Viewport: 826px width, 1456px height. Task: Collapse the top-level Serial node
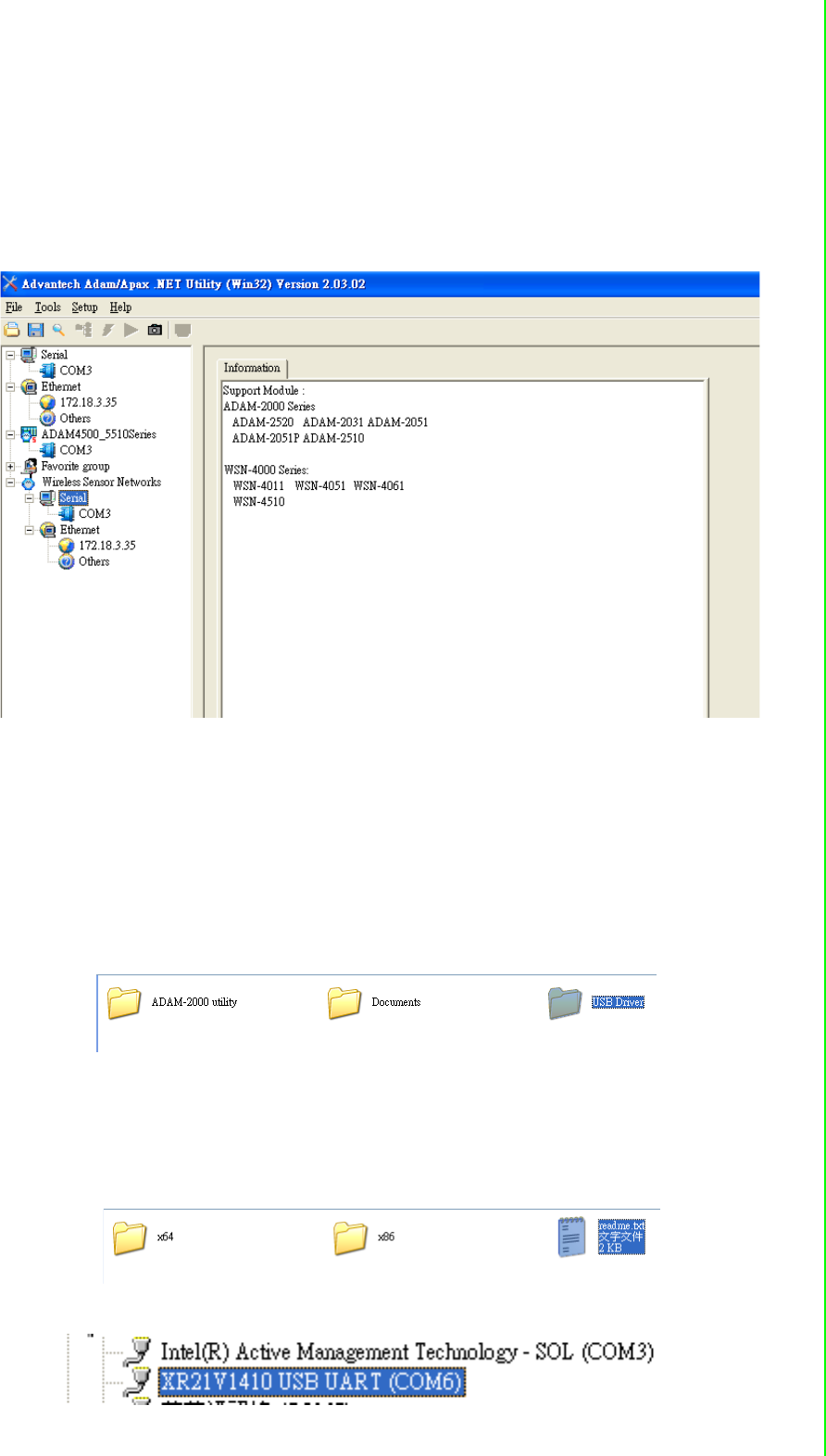click(x=11, y=355)
